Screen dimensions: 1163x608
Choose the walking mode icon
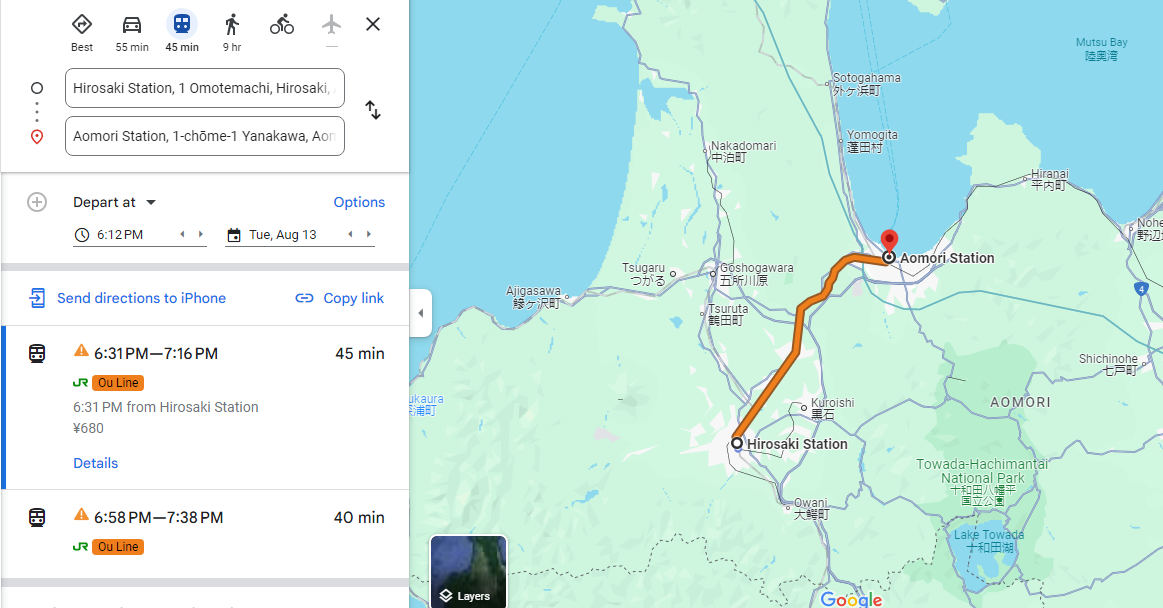coord(232,24)
